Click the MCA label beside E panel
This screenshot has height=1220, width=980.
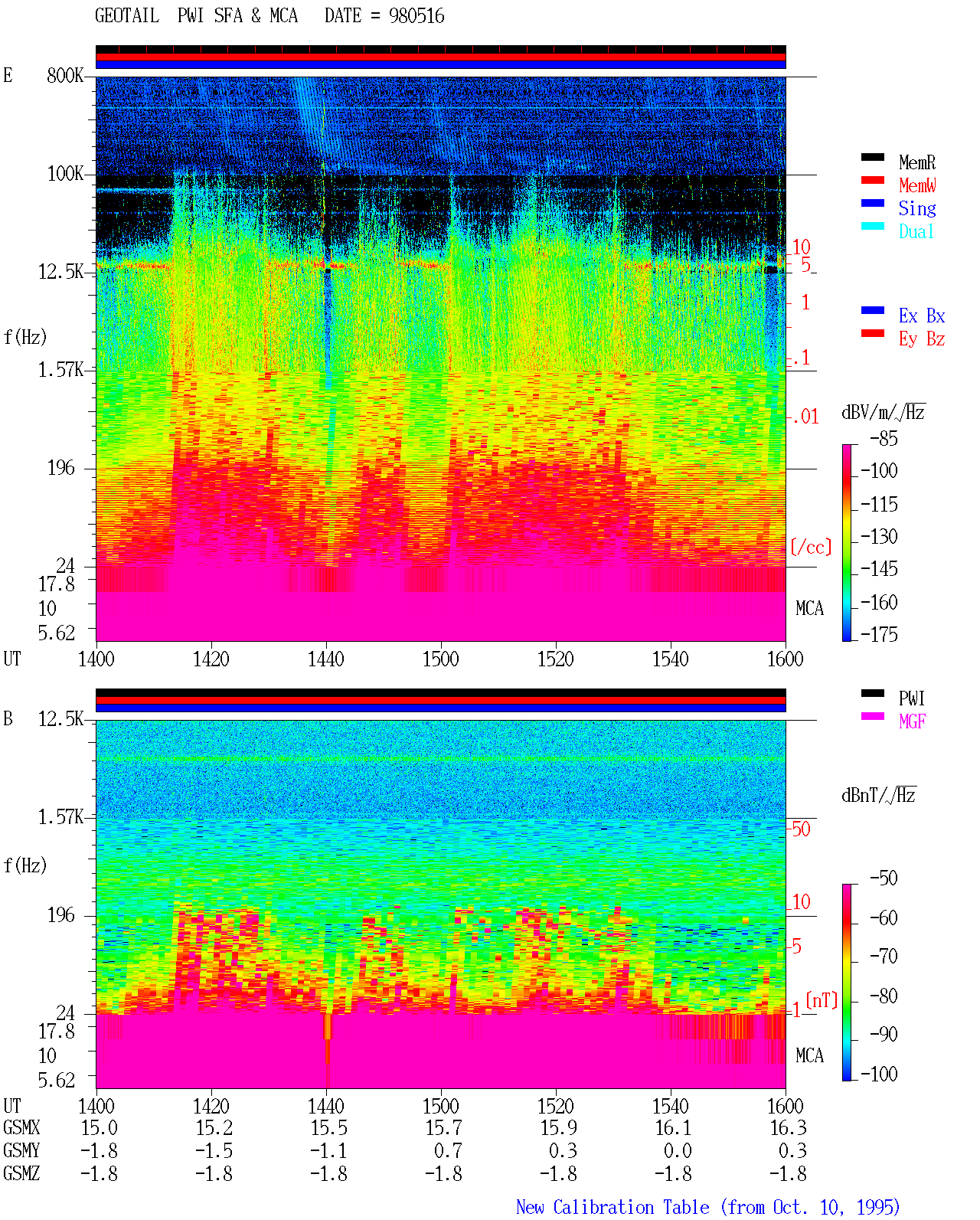click(809, 609)
